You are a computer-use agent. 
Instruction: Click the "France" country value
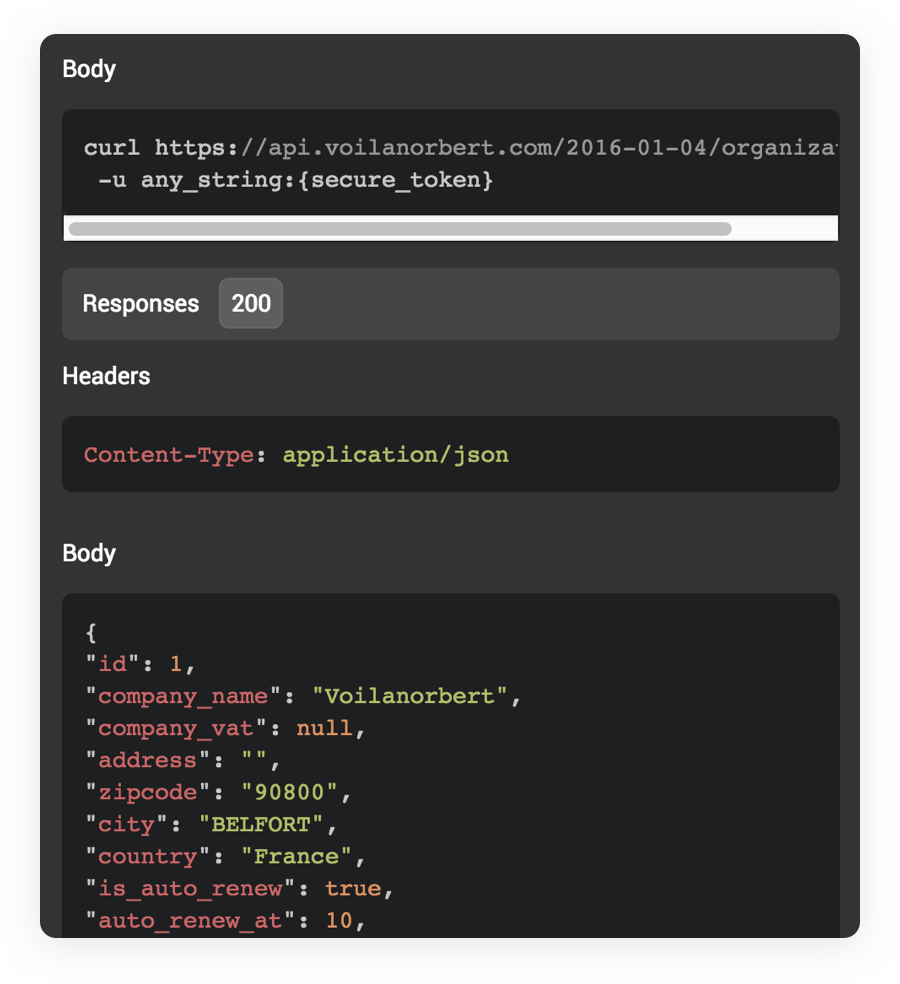point(296,856)
